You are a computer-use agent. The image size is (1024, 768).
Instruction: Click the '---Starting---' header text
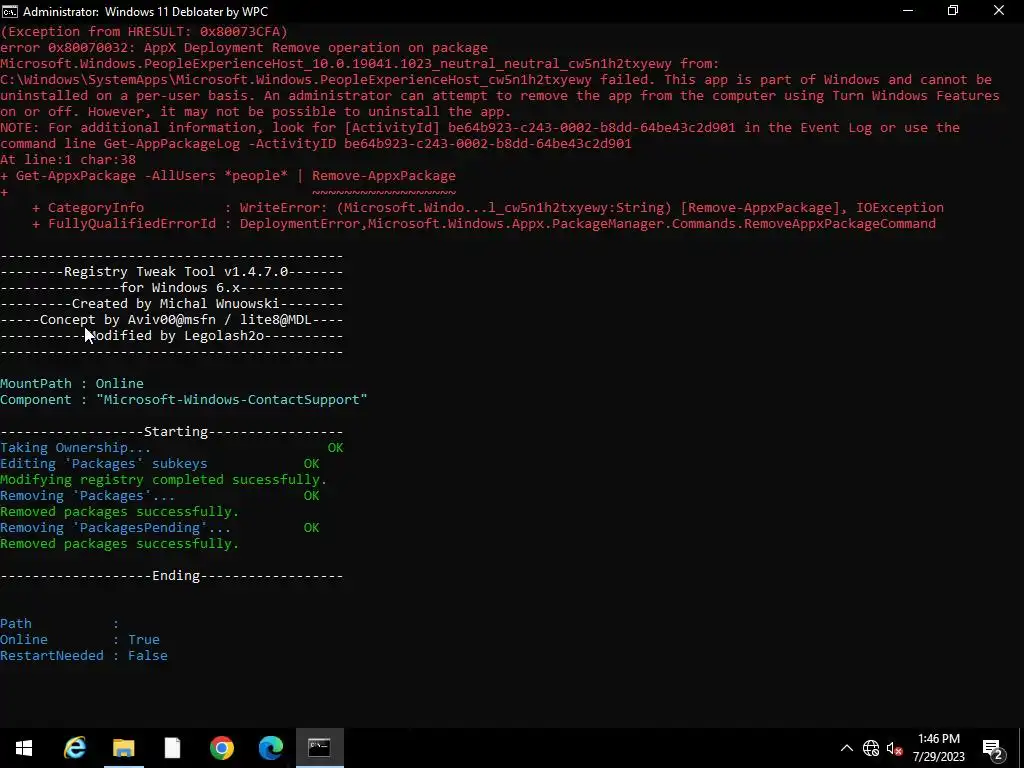click(172, 432)
